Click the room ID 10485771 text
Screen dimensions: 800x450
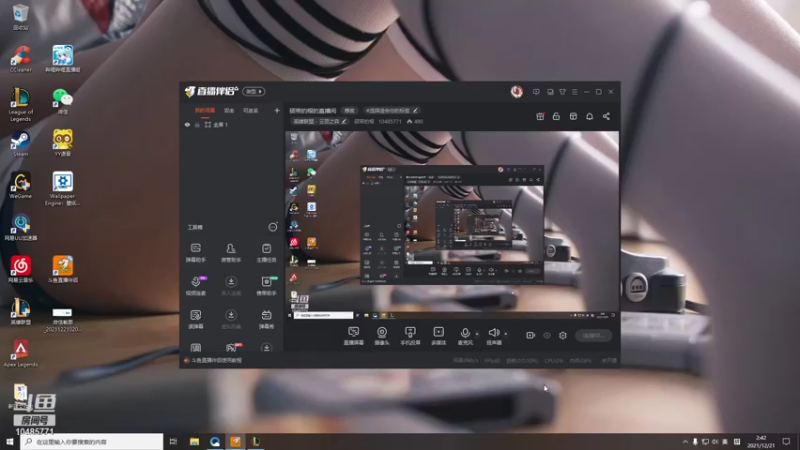(x=390, y=121)
